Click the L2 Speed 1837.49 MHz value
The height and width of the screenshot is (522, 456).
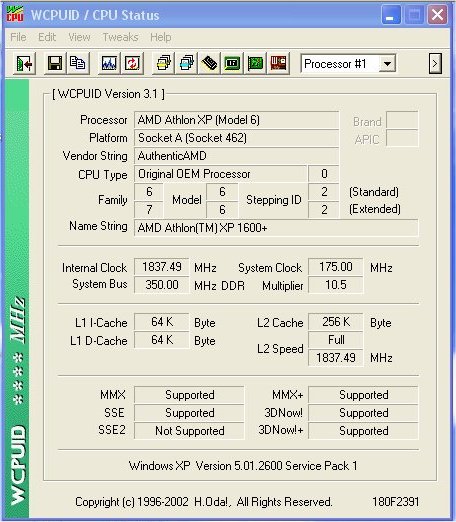tap(336, 358)
